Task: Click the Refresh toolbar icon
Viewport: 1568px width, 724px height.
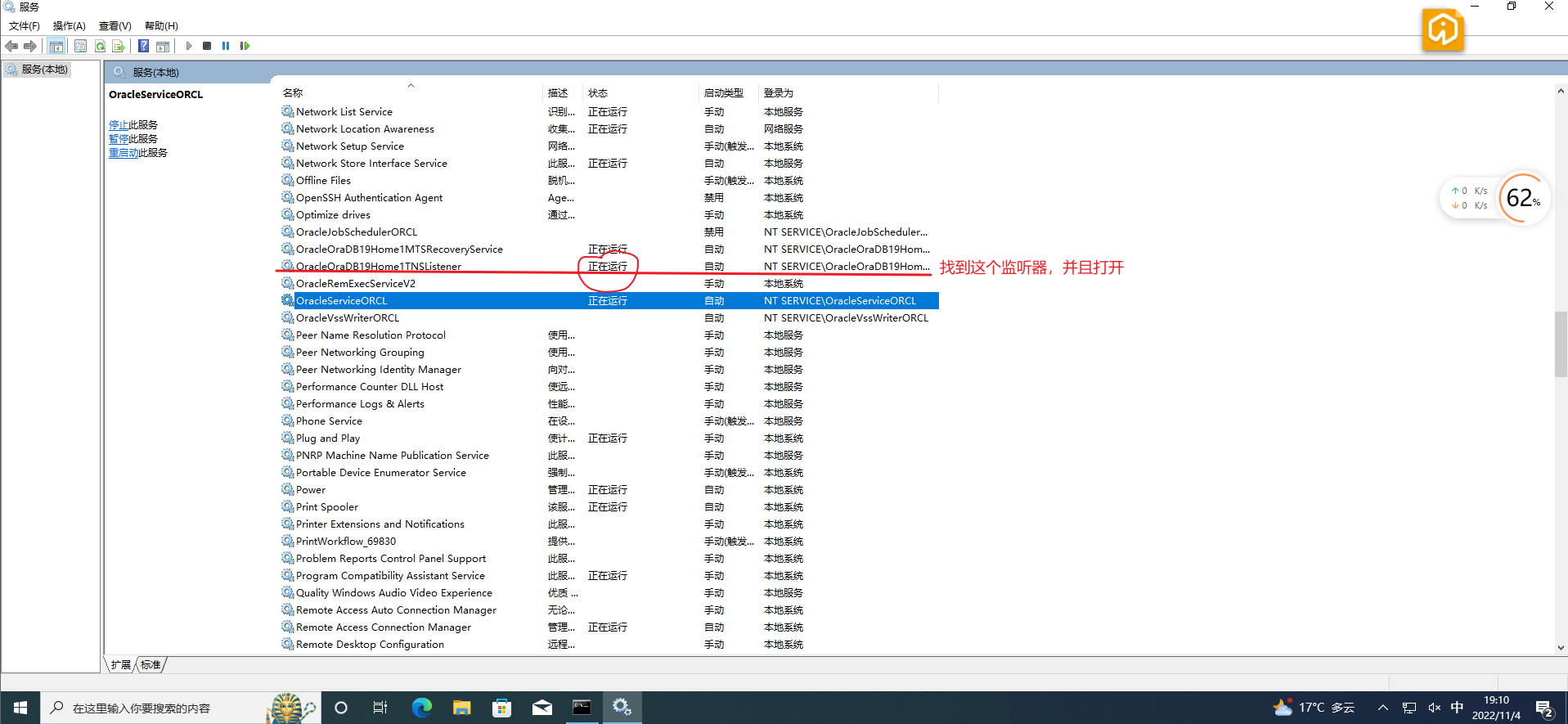Action: 100,46
